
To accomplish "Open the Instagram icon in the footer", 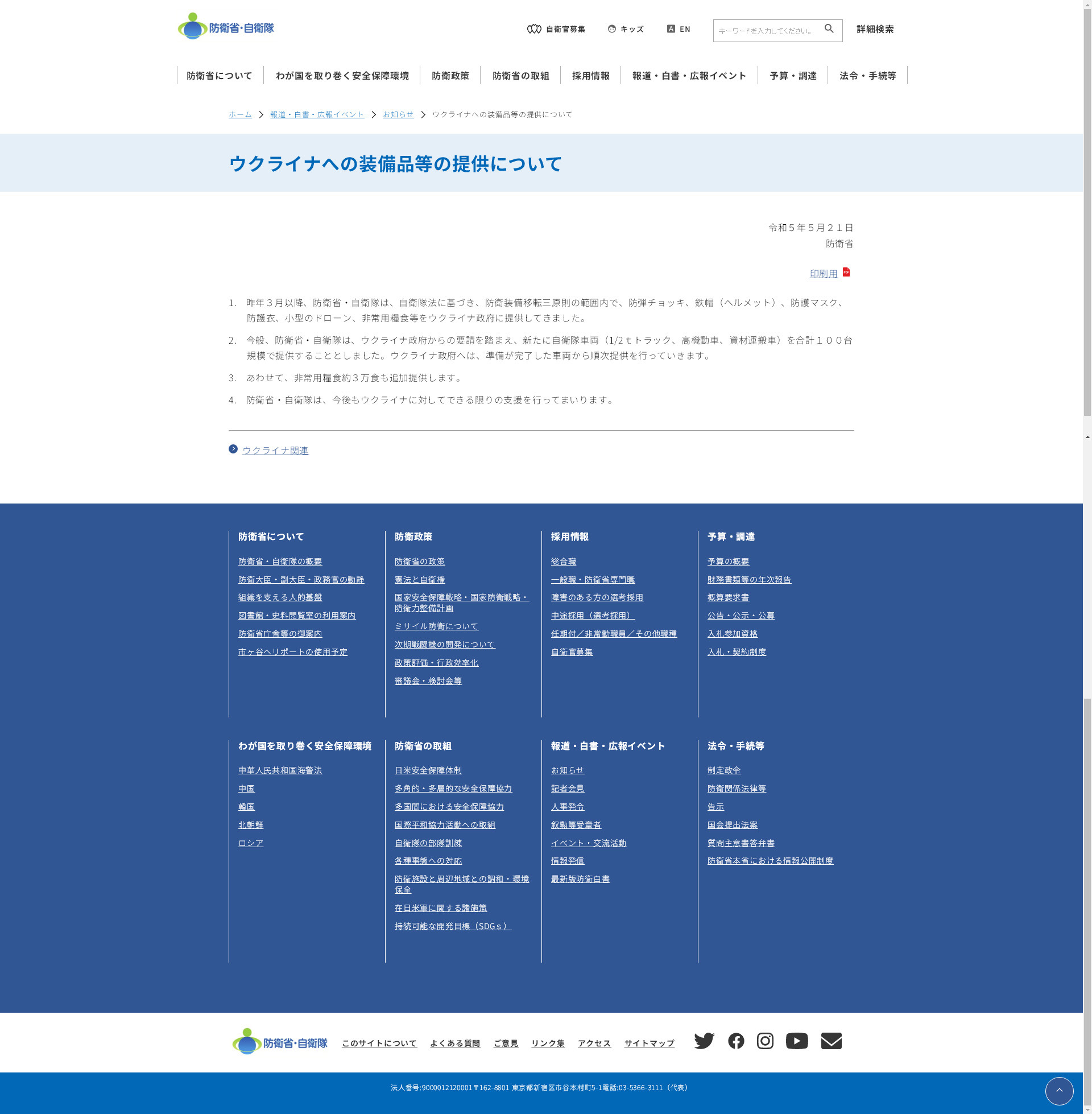I will 765,1041.
